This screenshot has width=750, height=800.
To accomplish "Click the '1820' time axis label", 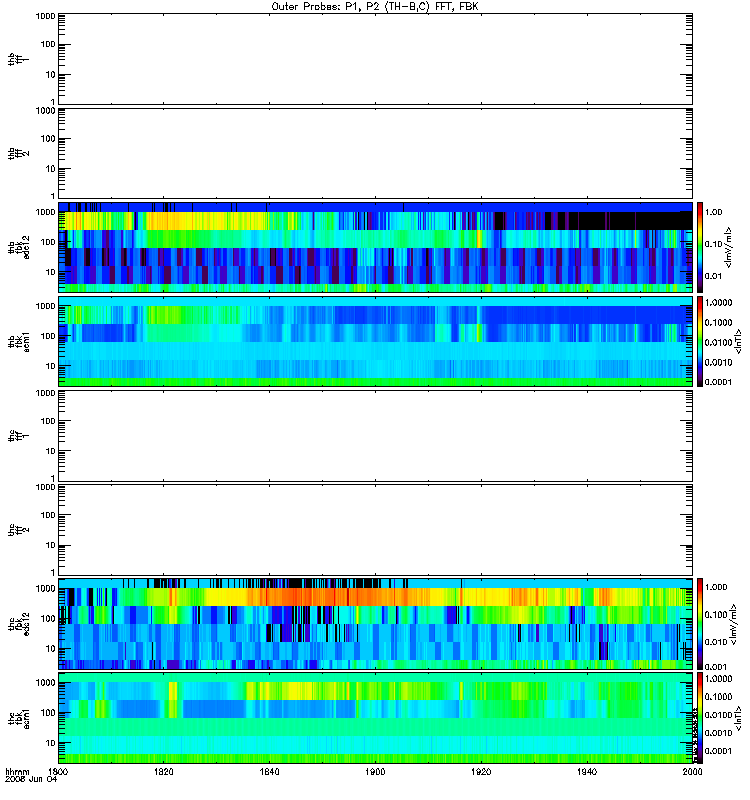I will [164, 771].
